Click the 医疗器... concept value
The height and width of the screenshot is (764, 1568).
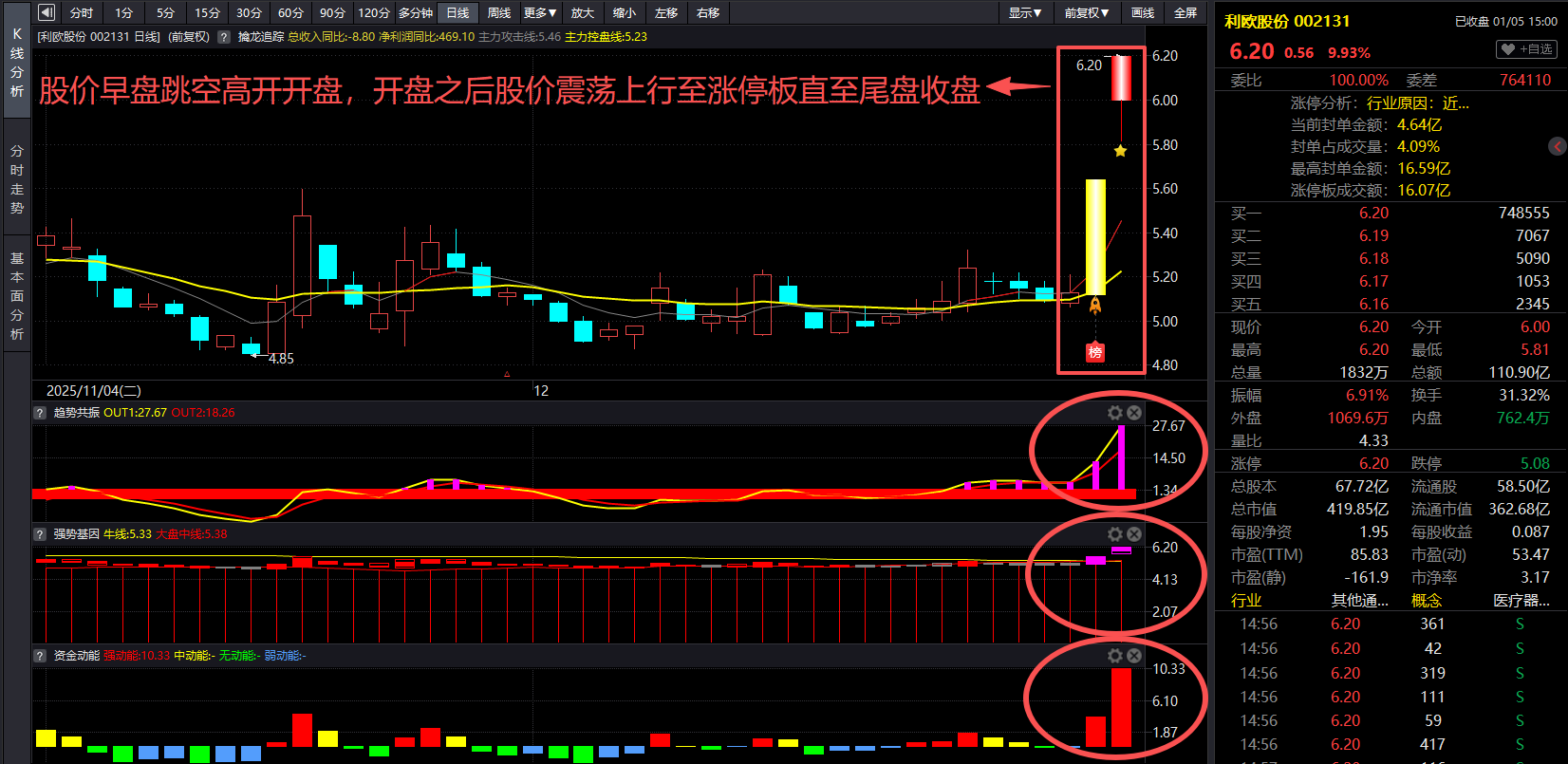point(1521,600)
